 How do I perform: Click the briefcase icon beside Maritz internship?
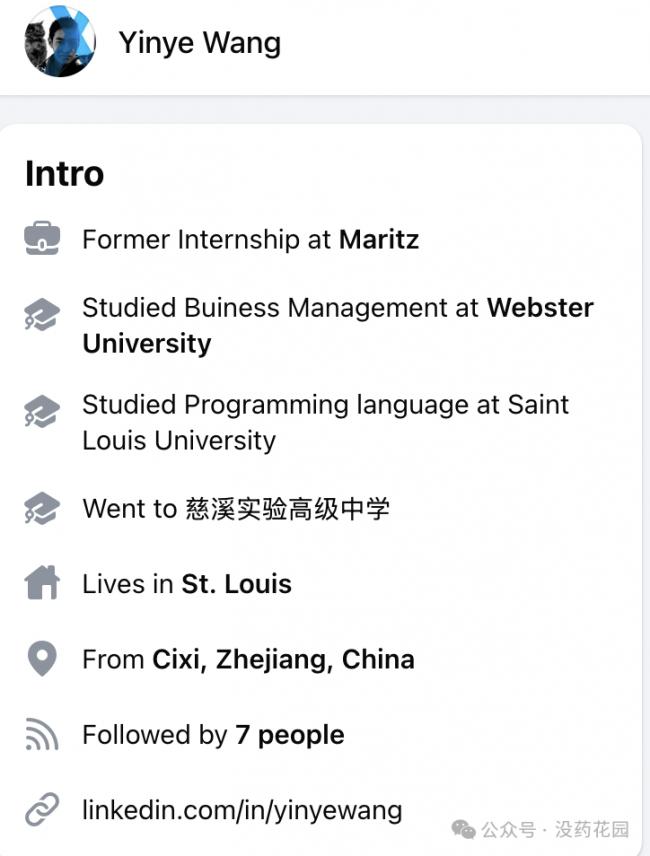(42, 240)
